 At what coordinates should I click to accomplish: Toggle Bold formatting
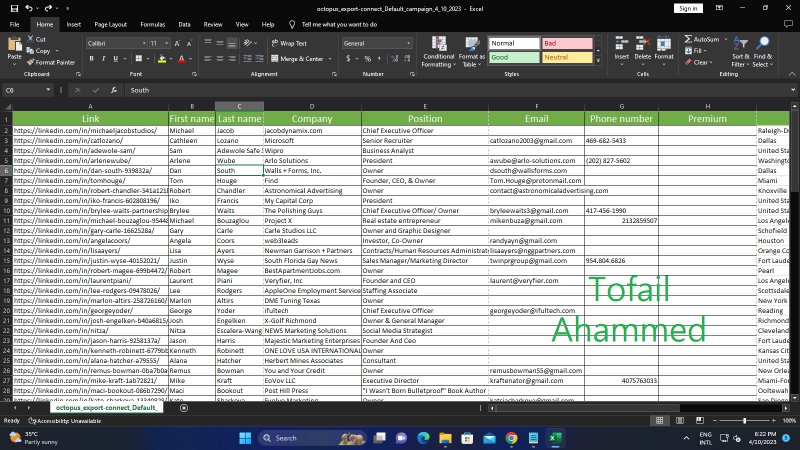(x=91, y=59)
